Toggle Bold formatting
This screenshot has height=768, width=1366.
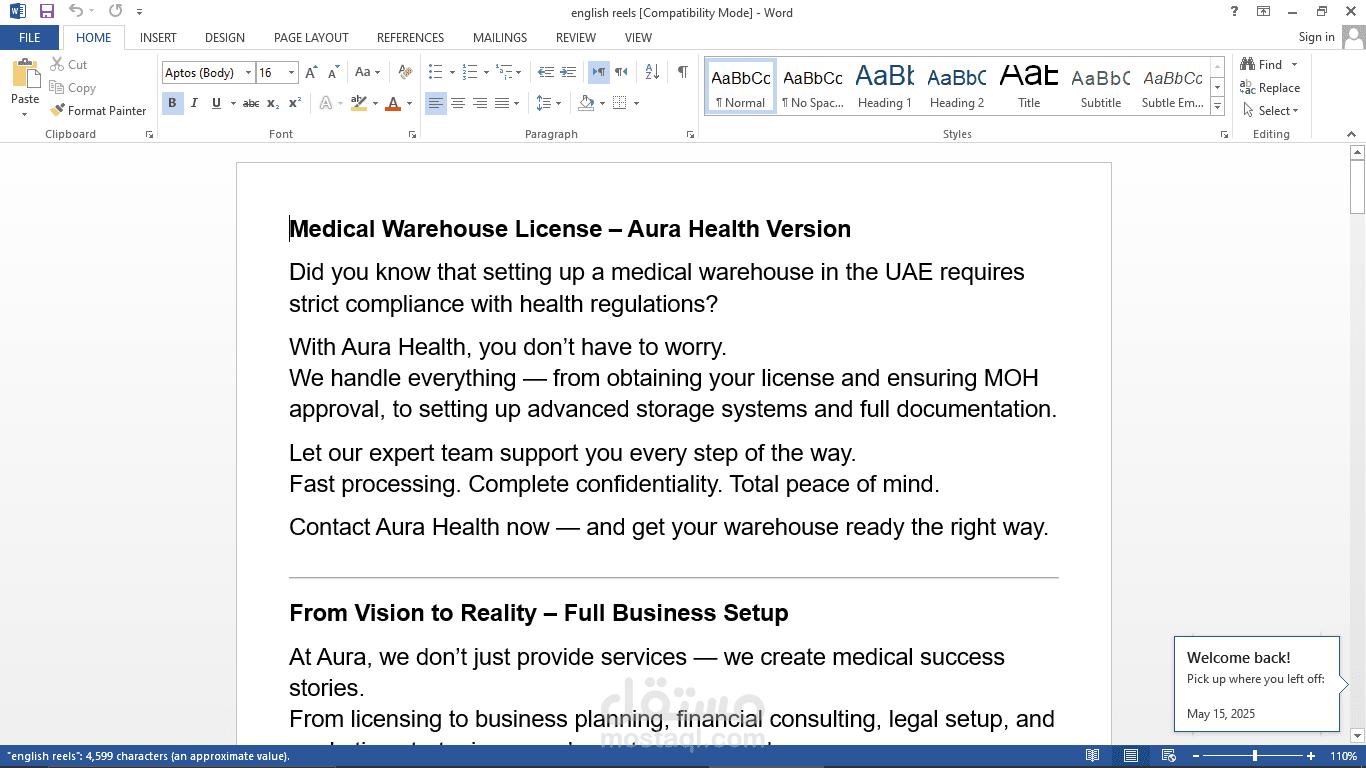point(172,103)
